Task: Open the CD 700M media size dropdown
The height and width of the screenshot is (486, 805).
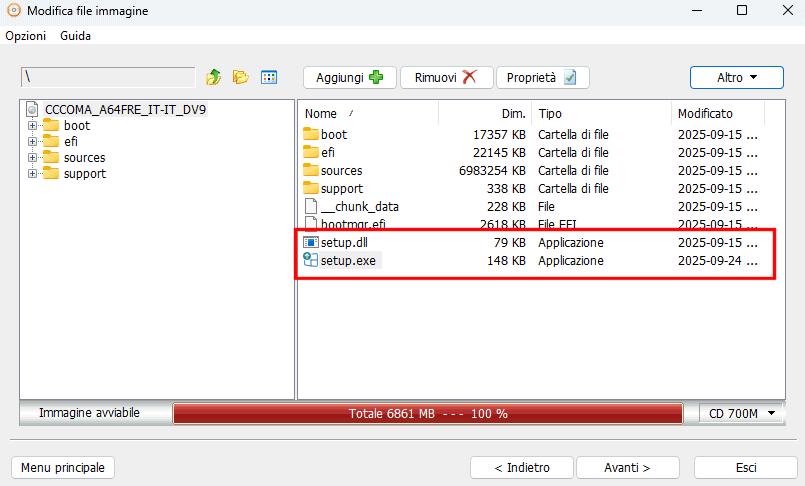Action: tap(742, 413)
